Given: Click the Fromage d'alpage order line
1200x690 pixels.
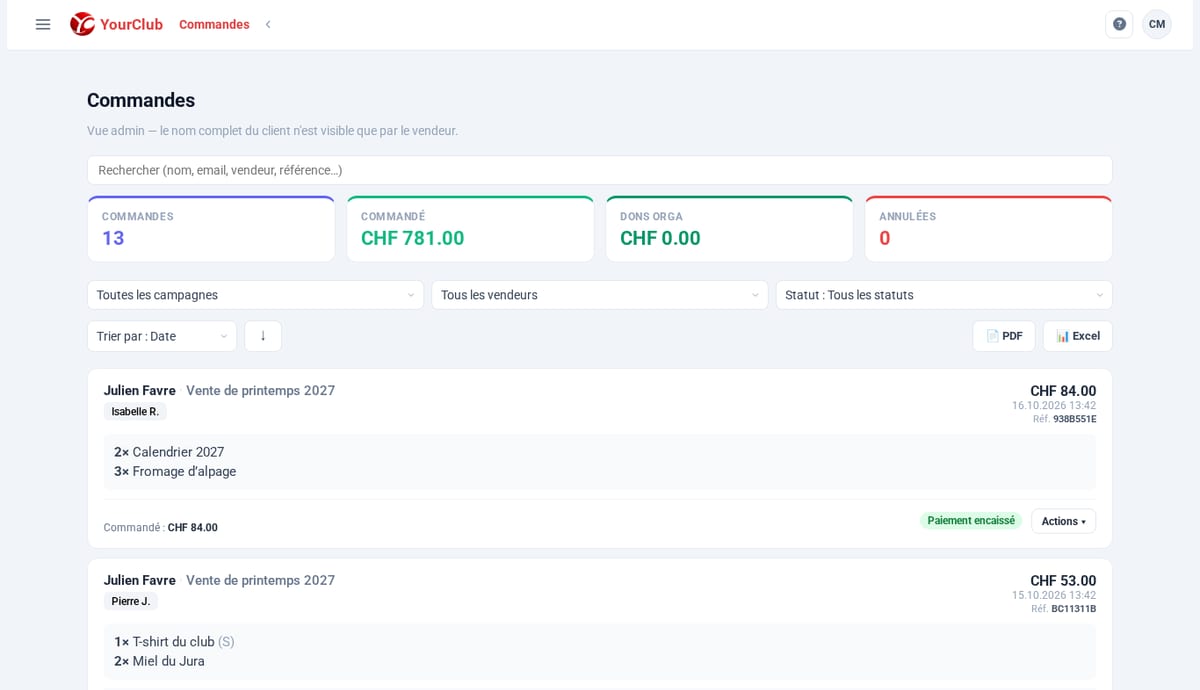Looking at the screenshot, I should pos(175,472).
